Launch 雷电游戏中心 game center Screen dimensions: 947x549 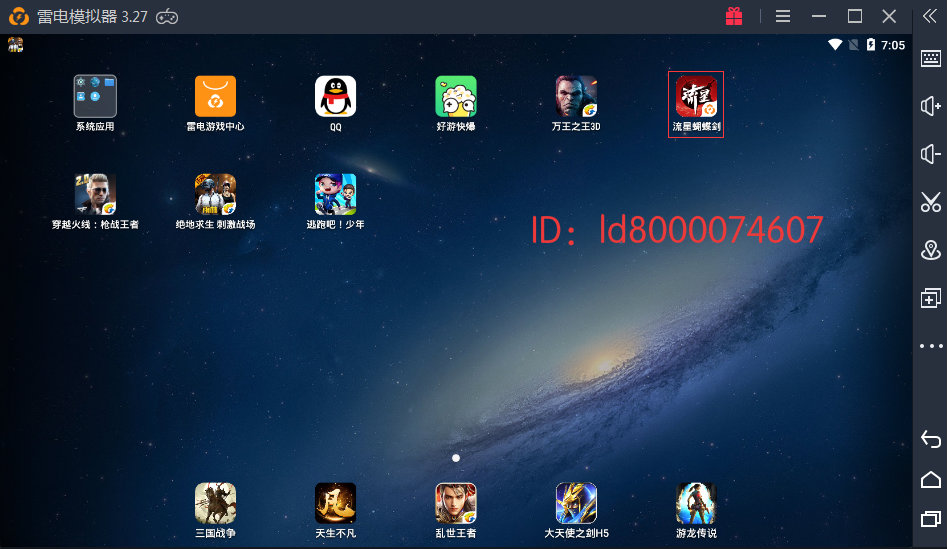215,97
